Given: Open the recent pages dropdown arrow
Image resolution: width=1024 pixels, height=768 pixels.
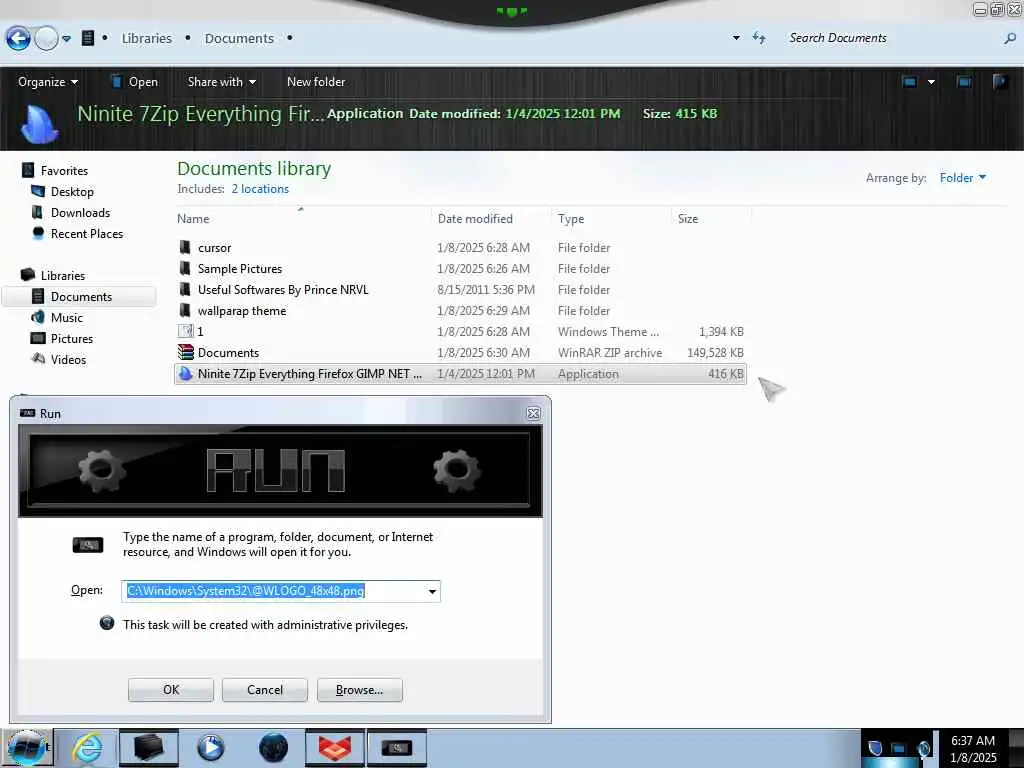Looking at the screenshot, I should coord(66,39).
